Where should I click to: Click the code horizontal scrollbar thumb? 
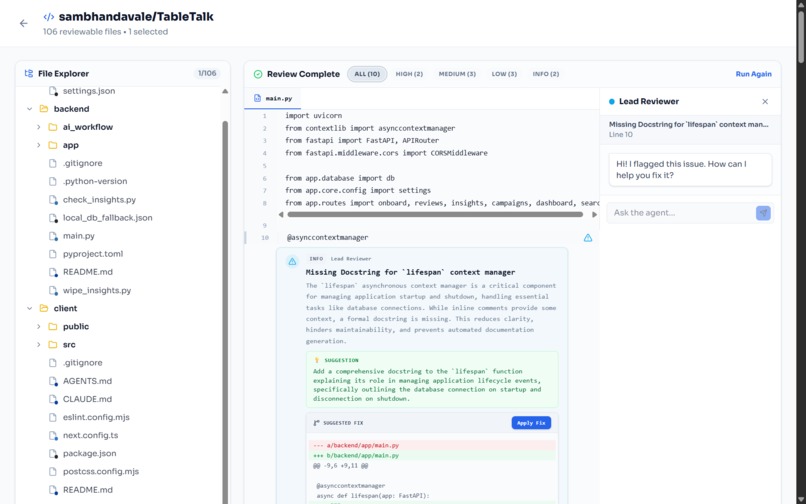pos(435,214)
